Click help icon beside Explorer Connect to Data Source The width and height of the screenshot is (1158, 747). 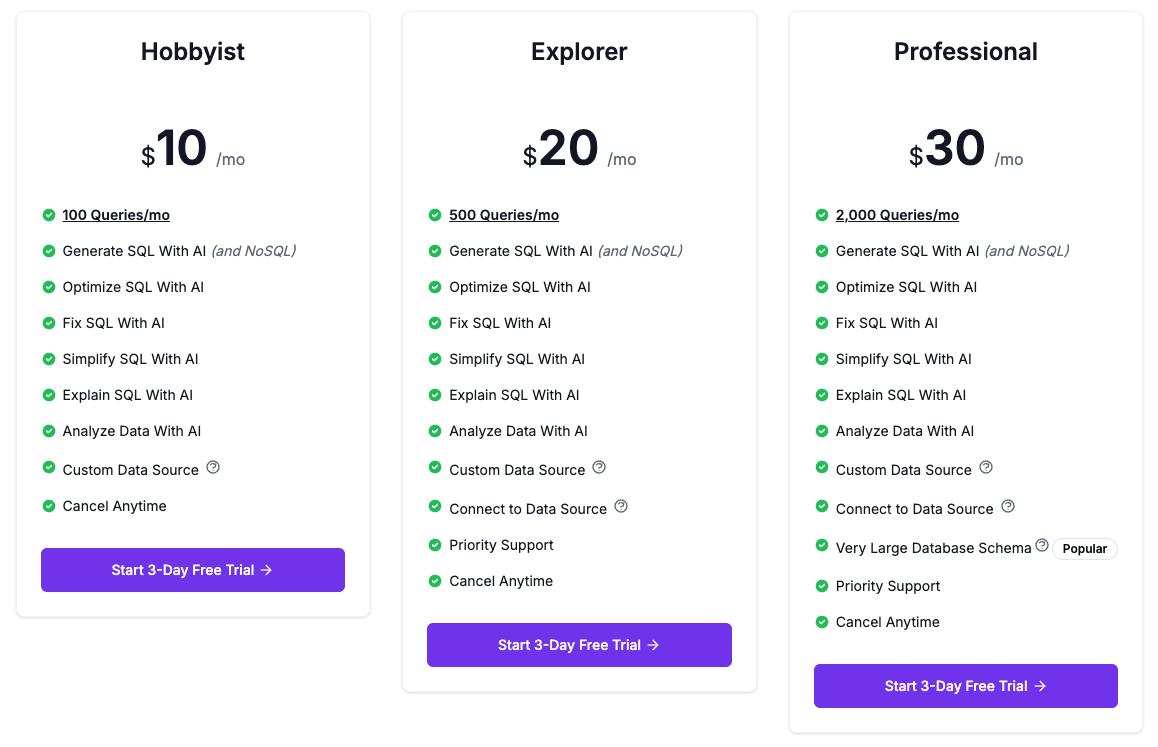621,506
